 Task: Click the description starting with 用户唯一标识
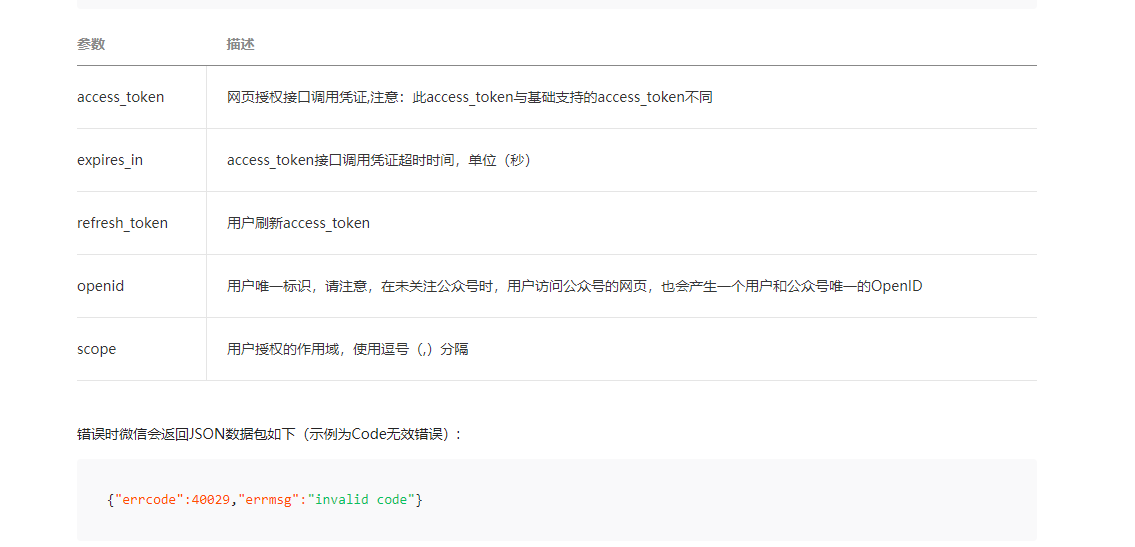[x=575, y=286]
